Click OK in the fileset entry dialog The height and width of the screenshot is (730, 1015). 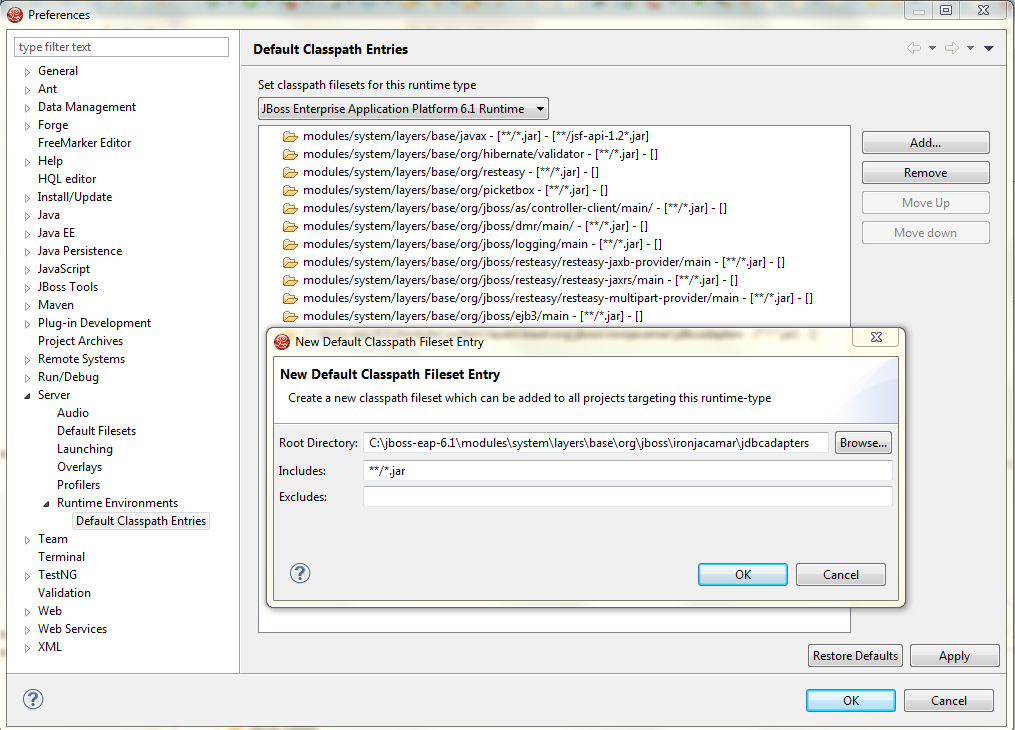click(742, 575)
